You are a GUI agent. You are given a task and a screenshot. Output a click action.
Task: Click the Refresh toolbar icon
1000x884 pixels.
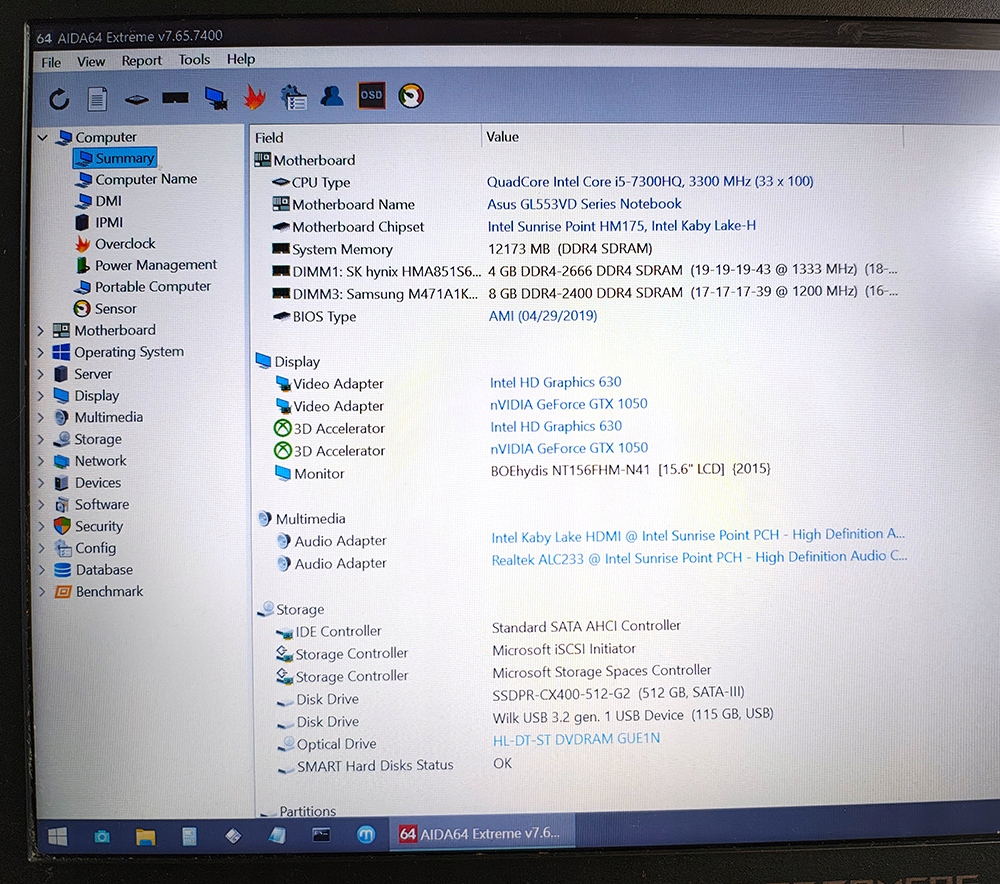click(59, 99)
